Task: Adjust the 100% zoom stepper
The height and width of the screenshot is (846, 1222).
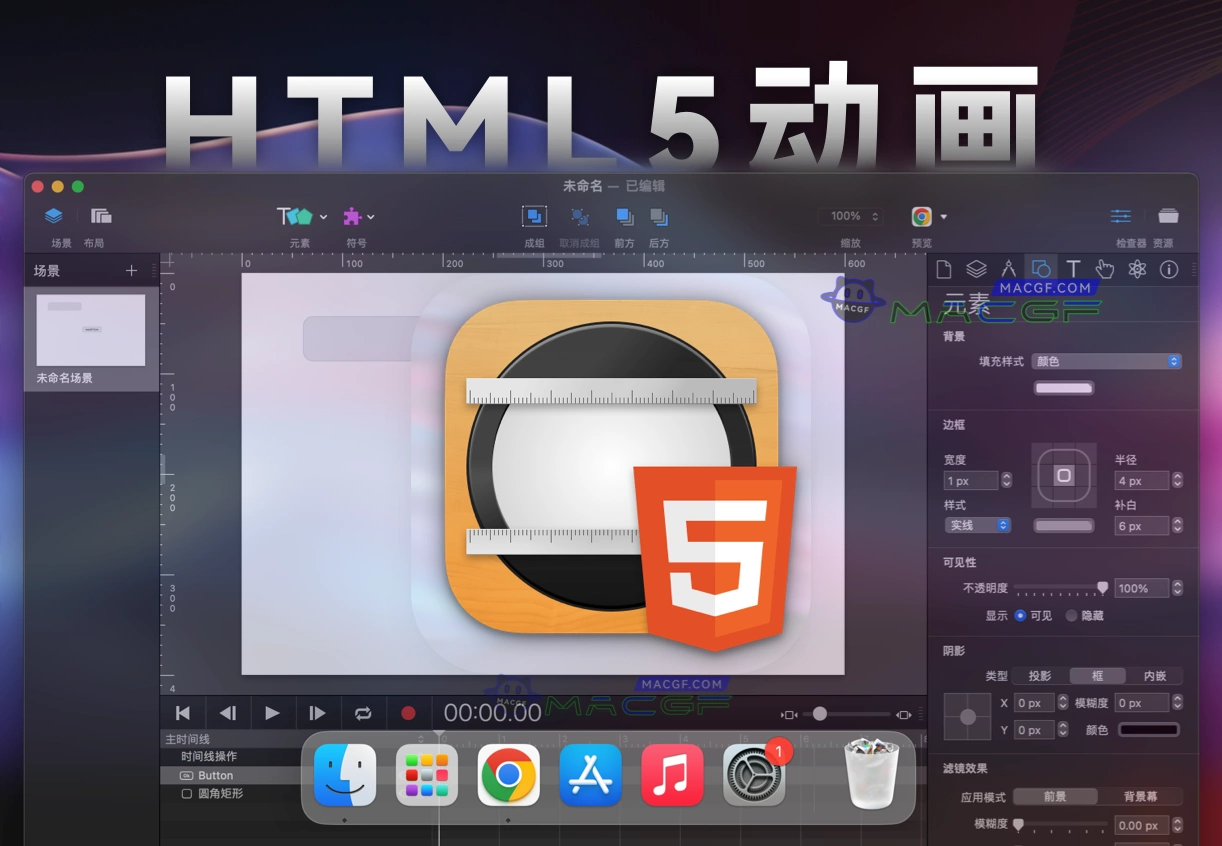Action: 876,216
